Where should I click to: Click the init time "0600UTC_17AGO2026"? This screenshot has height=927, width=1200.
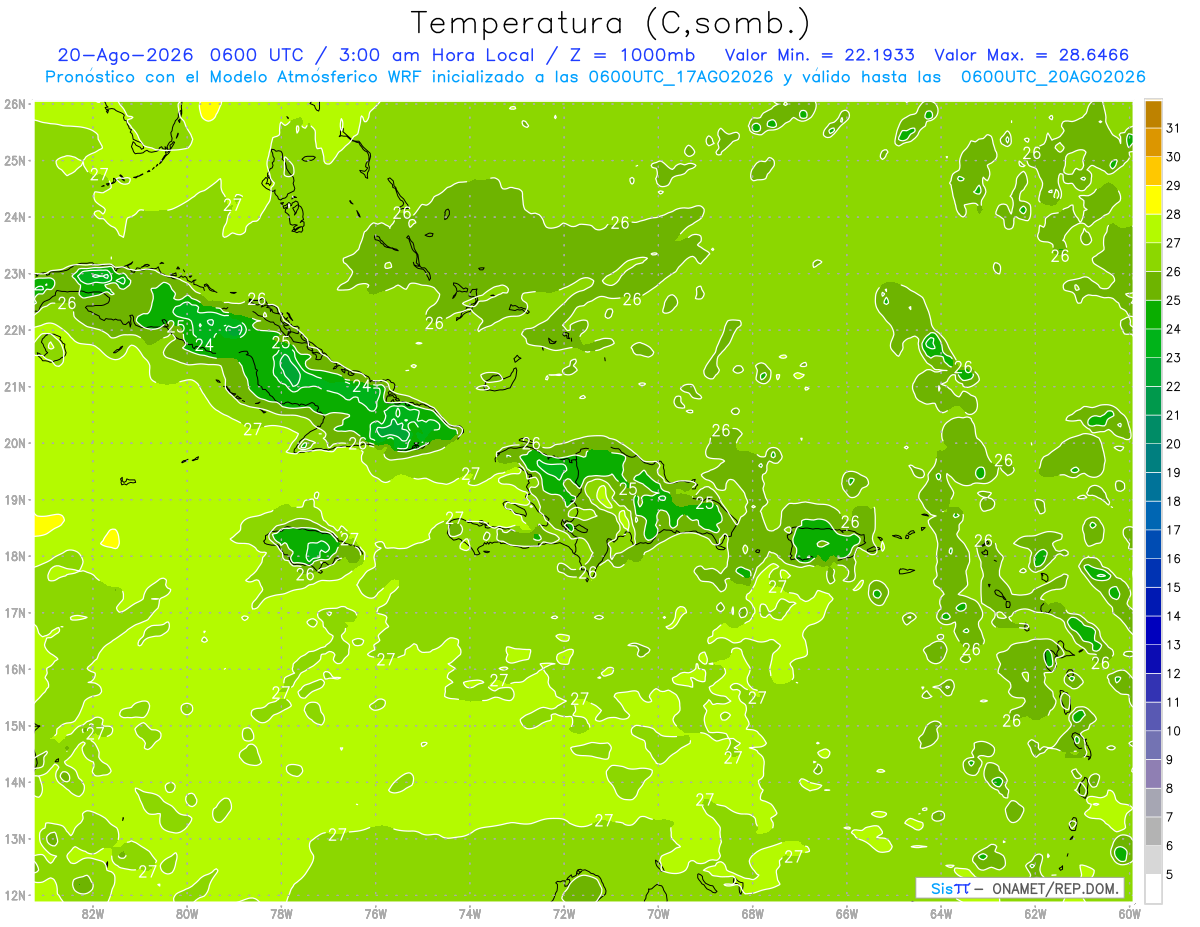tap(681, 77)
